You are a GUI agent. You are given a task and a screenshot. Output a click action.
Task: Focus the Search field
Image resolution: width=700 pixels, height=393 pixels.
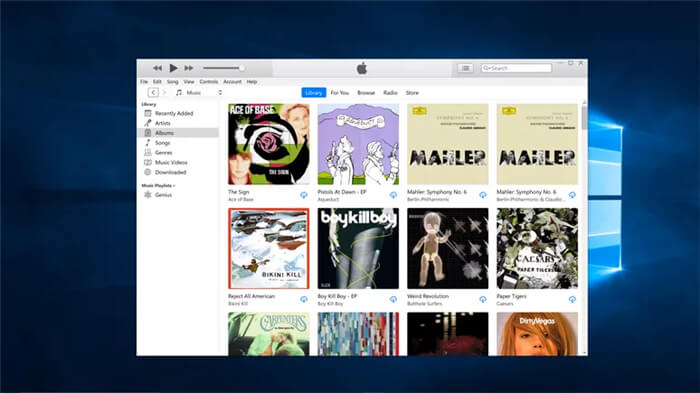point(516,68)
